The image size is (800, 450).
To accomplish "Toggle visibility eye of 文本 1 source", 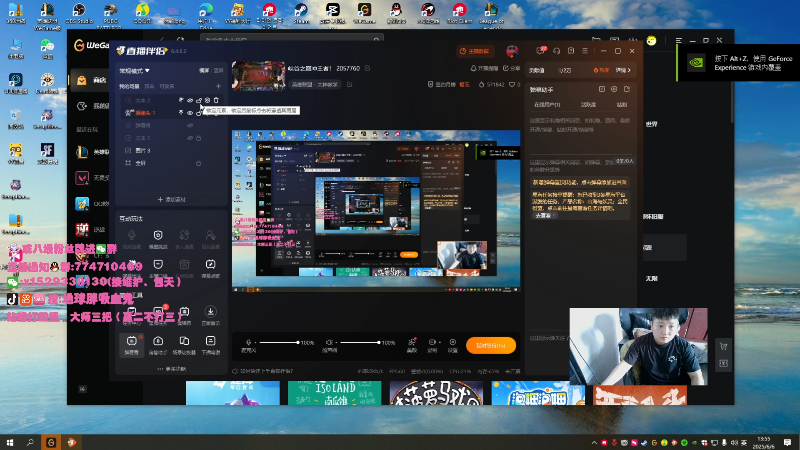I will 190,138.
